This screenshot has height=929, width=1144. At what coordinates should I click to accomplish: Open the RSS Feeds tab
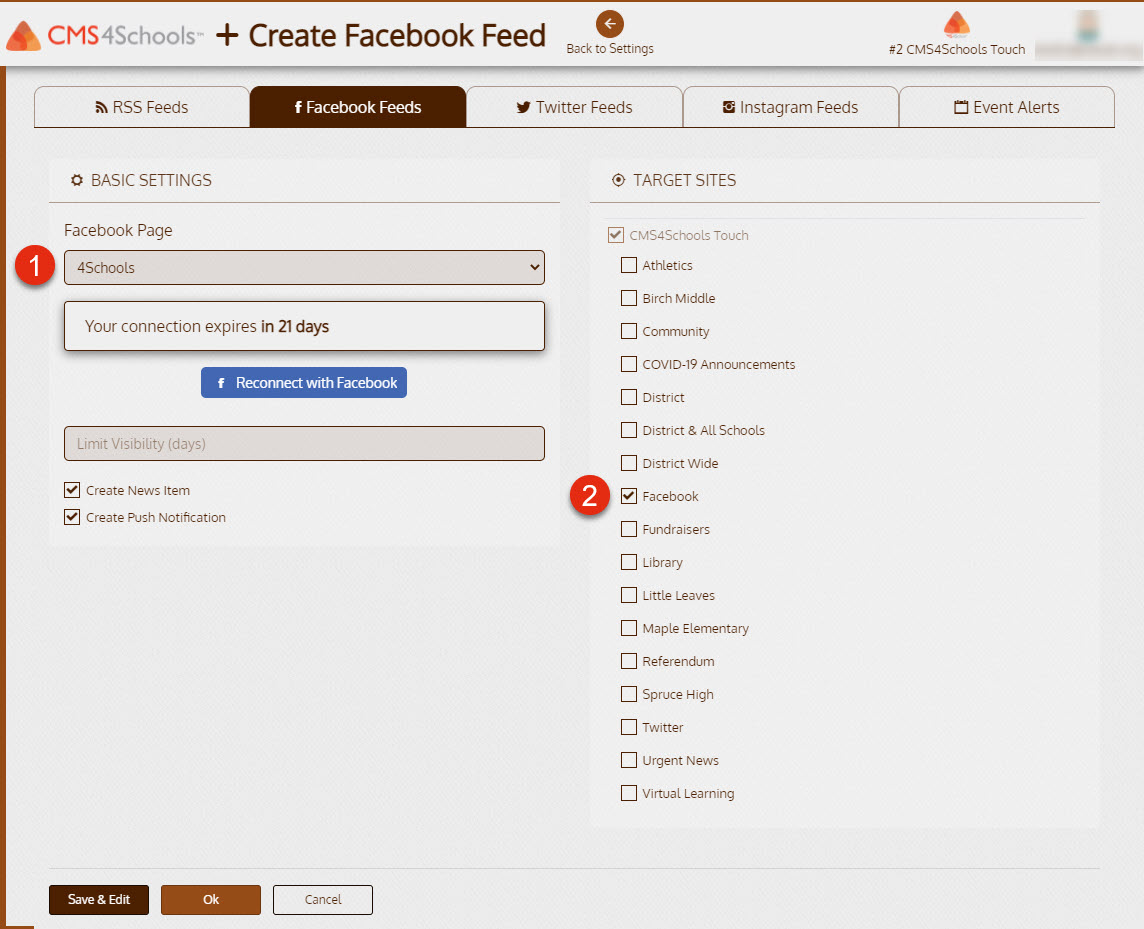[142, 107]
